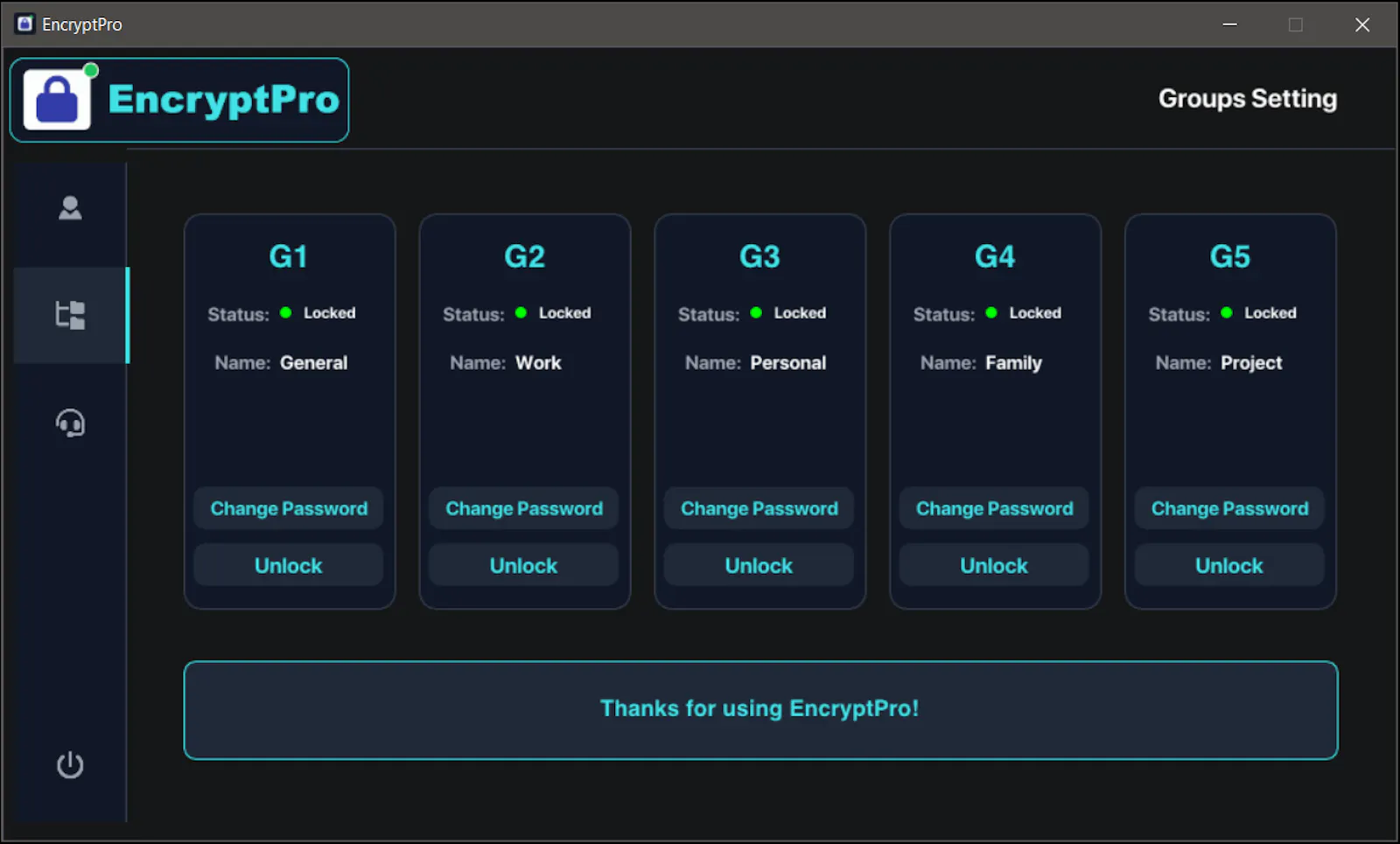Click the name 'Project' in G5 card
This screenshot has width=1400, height=844.
point(1251,363)
